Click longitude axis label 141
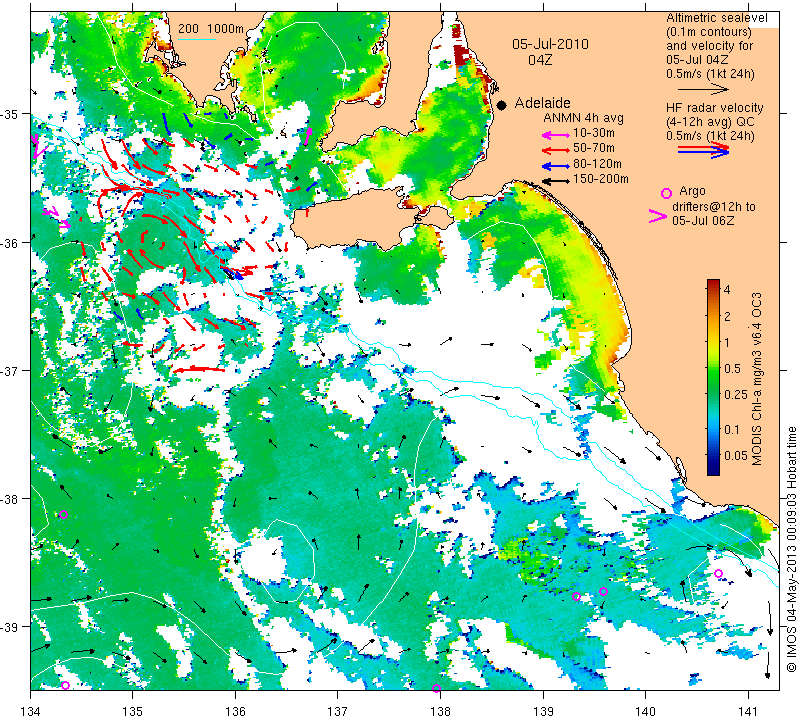800x720 pixels. [748, 710]
